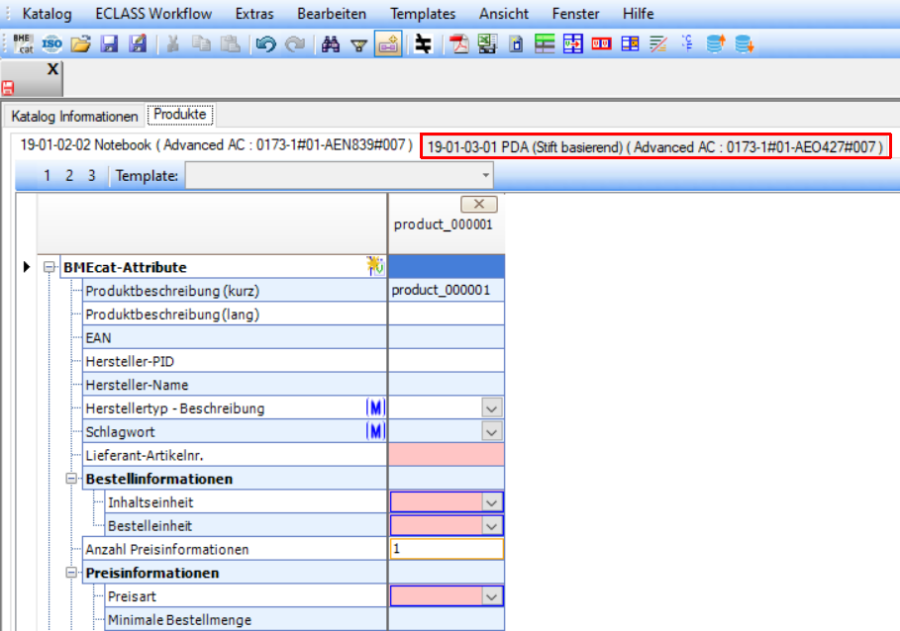The height and width of the screenshot is (631, 900).
Task: Open the ECLASS Workflow menu
Action: click(152, 13)
